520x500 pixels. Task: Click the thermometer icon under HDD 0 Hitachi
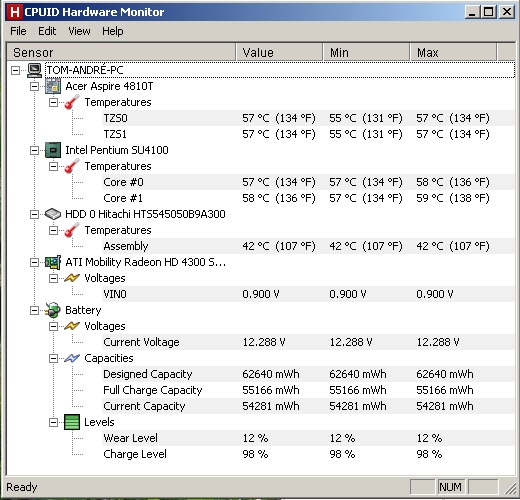pyautogui.click(x=72, y=230)
